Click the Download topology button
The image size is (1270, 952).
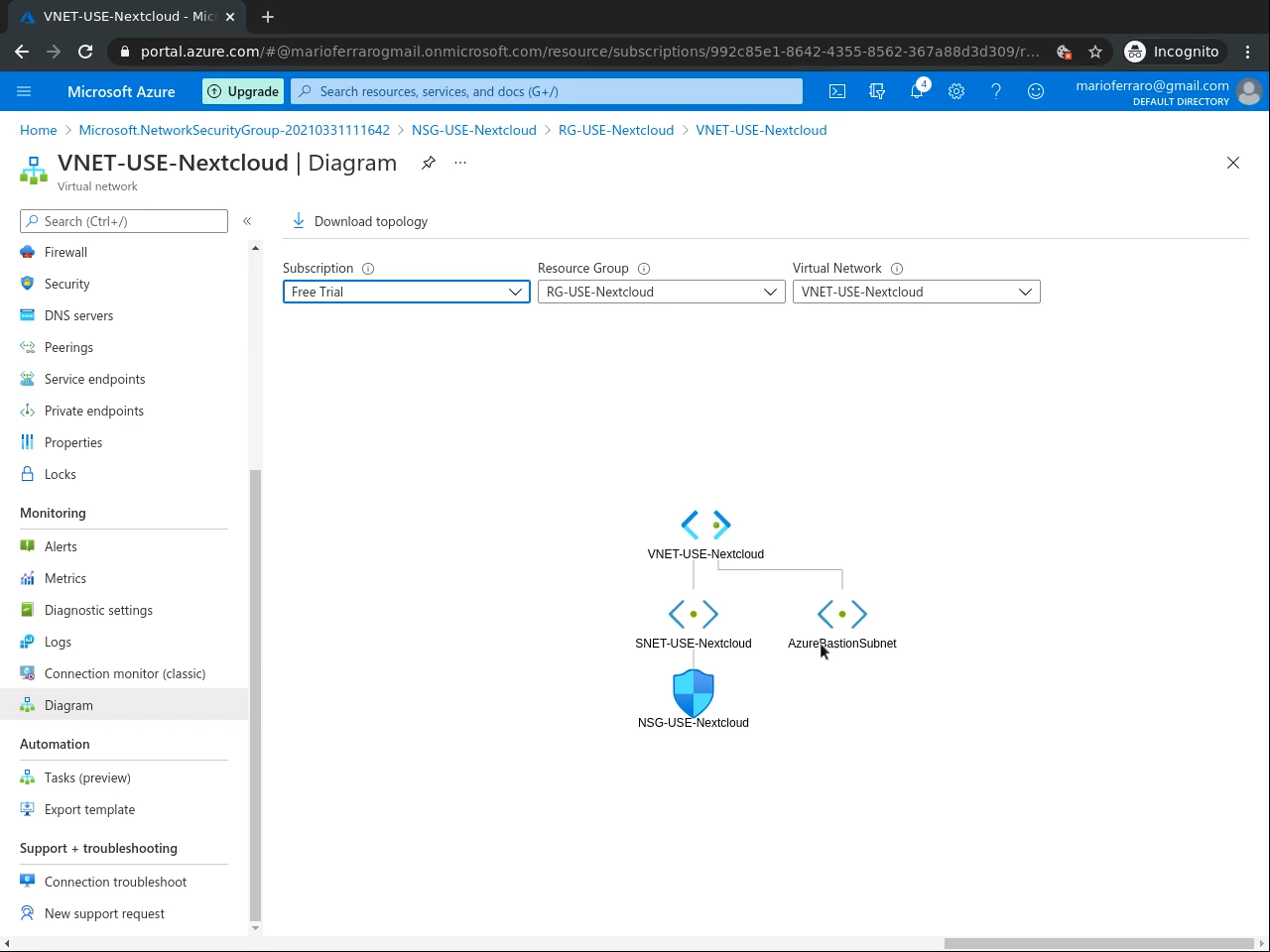coord(359,221)
